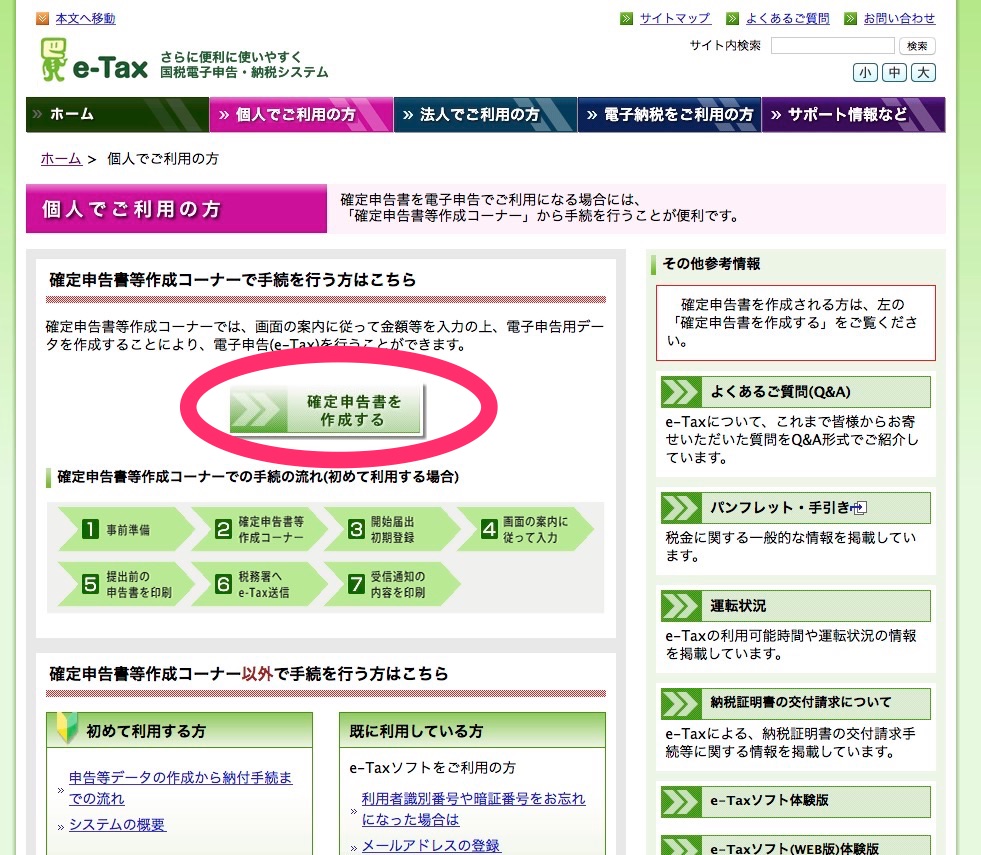Click the 検索 search button
The height and width of the screenshot is (855, 981).
click(917, 46)
